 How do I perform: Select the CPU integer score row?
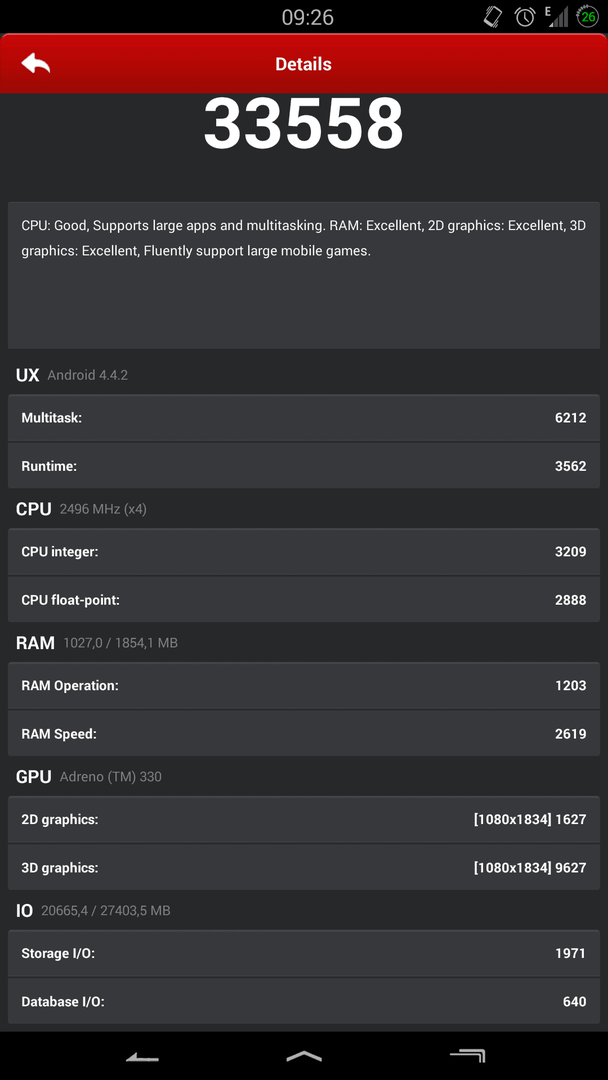pyautogui.click(x=304, y=551)
